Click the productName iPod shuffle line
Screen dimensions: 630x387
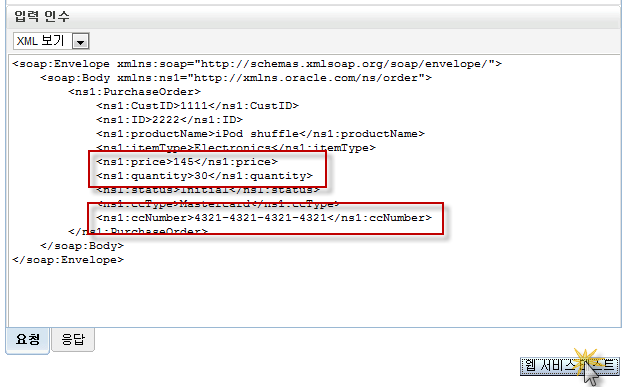[260, 134]
